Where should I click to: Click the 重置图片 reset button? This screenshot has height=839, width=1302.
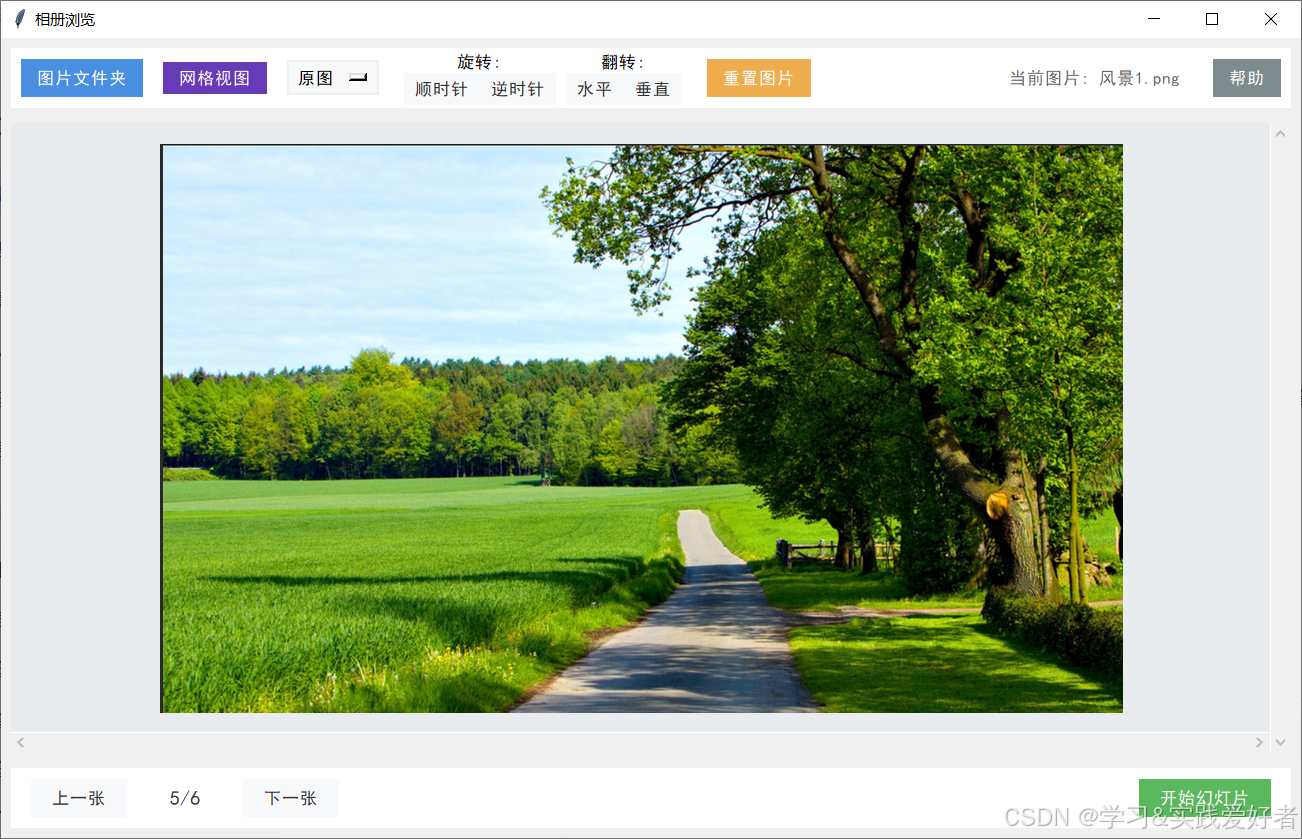(x=759, y=78)
